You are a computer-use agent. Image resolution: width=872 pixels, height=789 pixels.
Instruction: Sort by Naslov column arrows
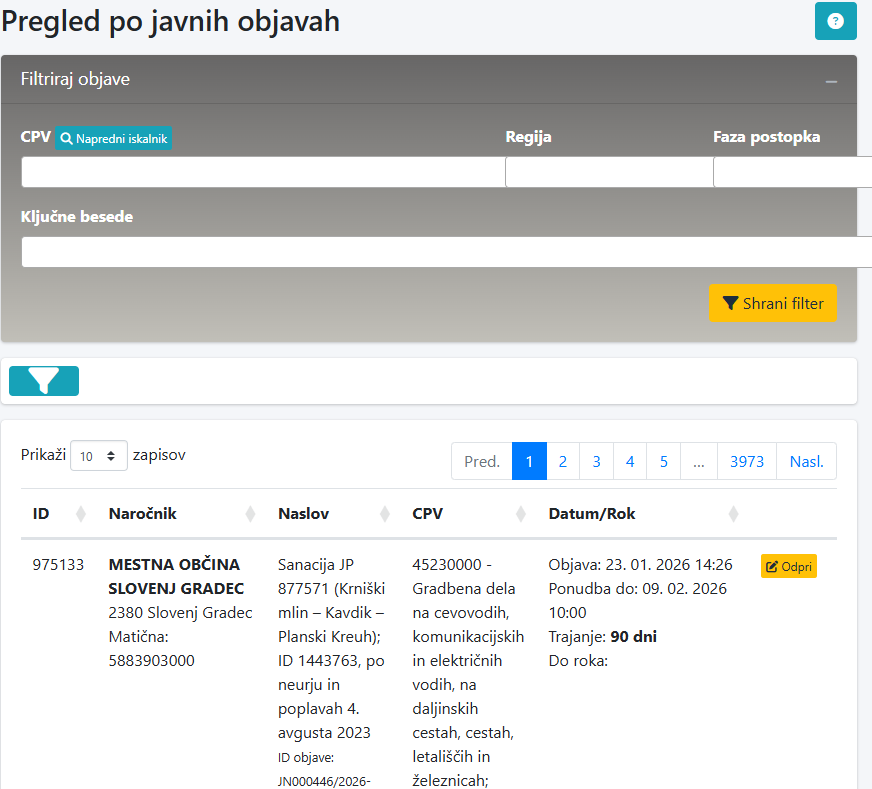point(384,514)
